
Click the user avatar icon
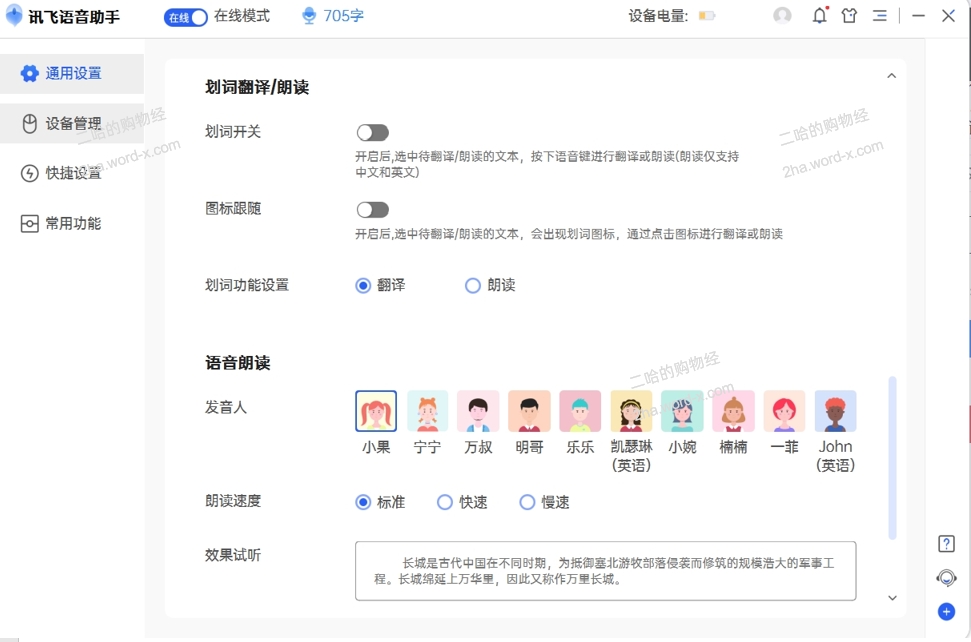(782, 16)
